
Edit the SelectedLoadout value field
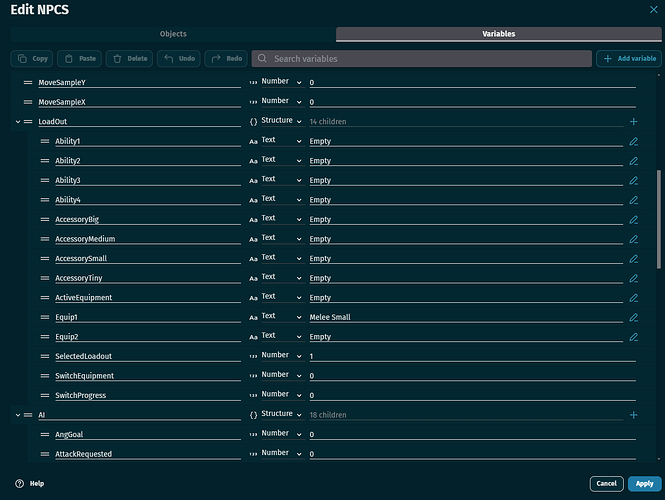(472, 356)
